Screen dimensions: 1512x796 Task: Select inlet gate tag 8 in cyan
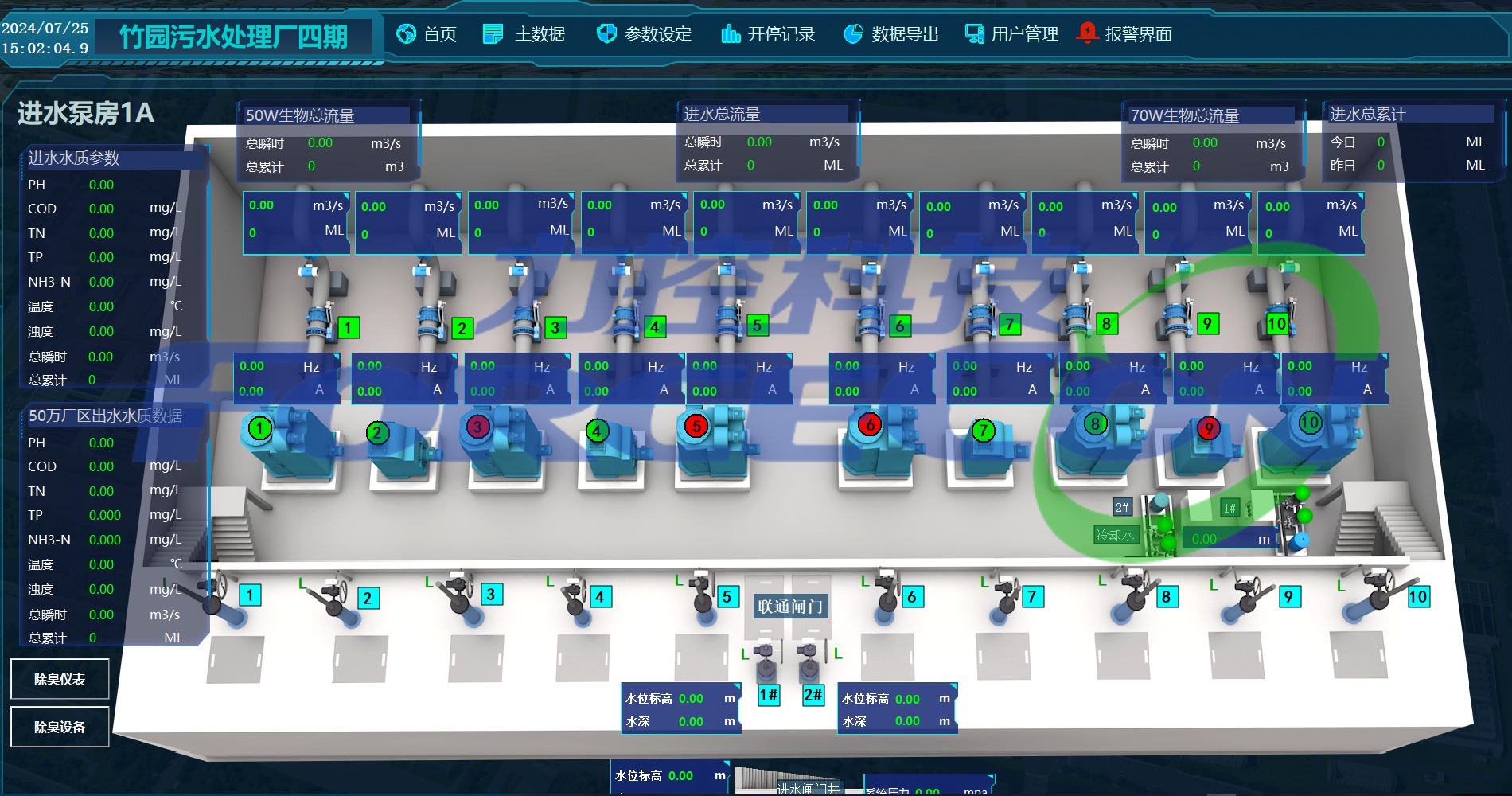(x=1167, y=597)
